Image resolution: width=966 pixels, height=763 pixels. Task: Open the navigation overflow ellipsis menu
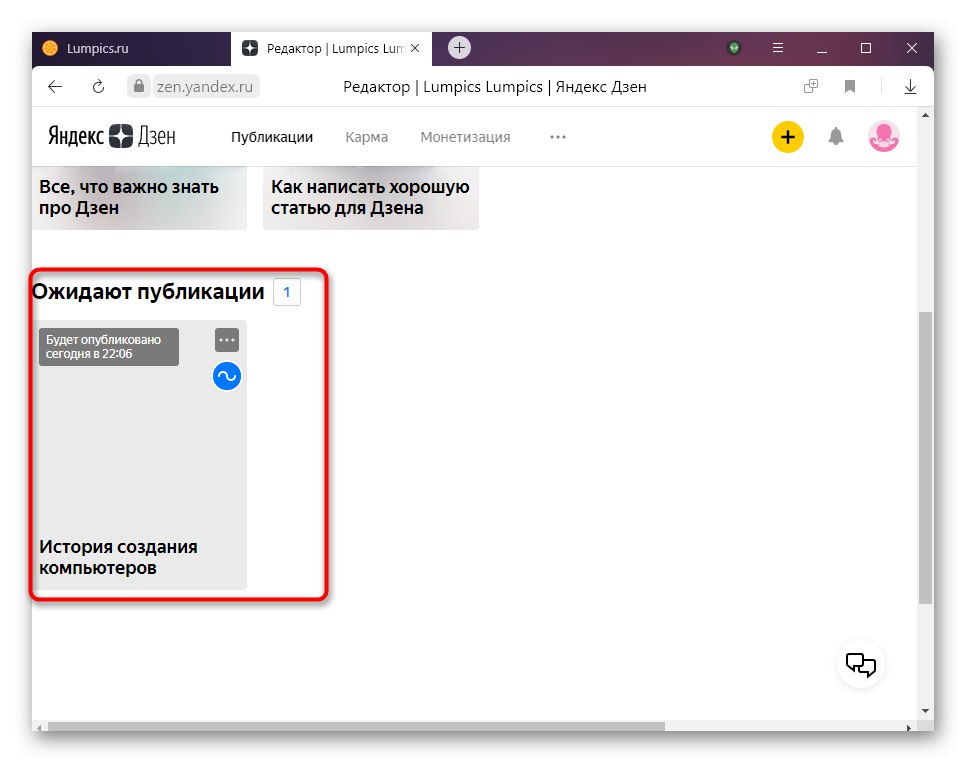click(557, 137)
